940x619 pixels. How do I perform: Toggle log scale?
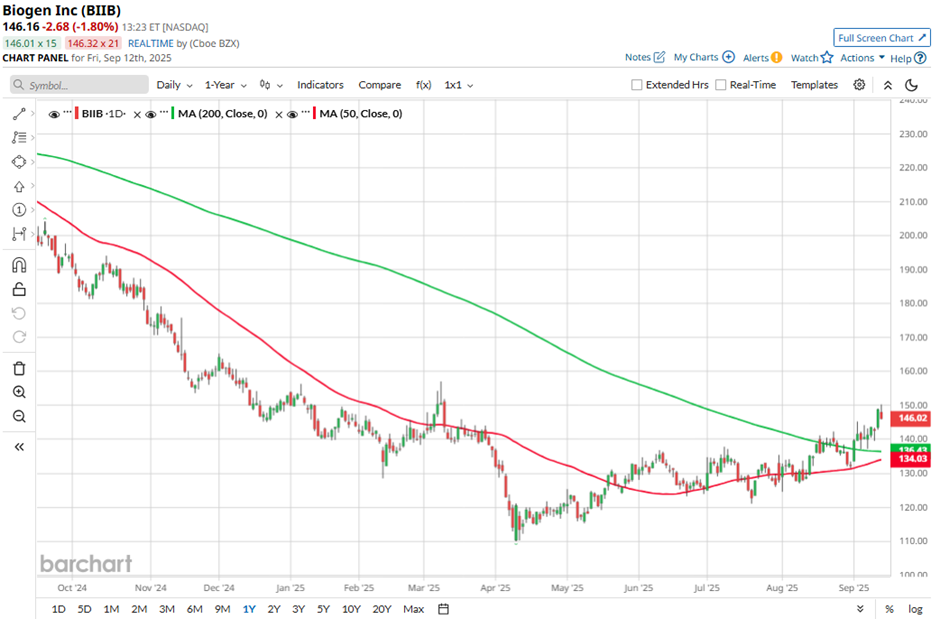click(915, 609)
